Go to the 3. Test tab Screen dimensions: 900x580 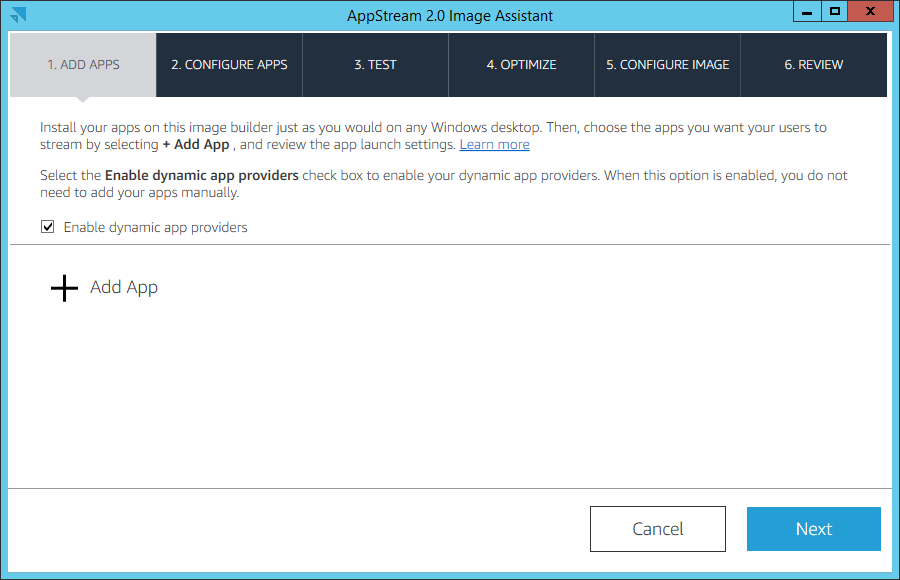375,65
